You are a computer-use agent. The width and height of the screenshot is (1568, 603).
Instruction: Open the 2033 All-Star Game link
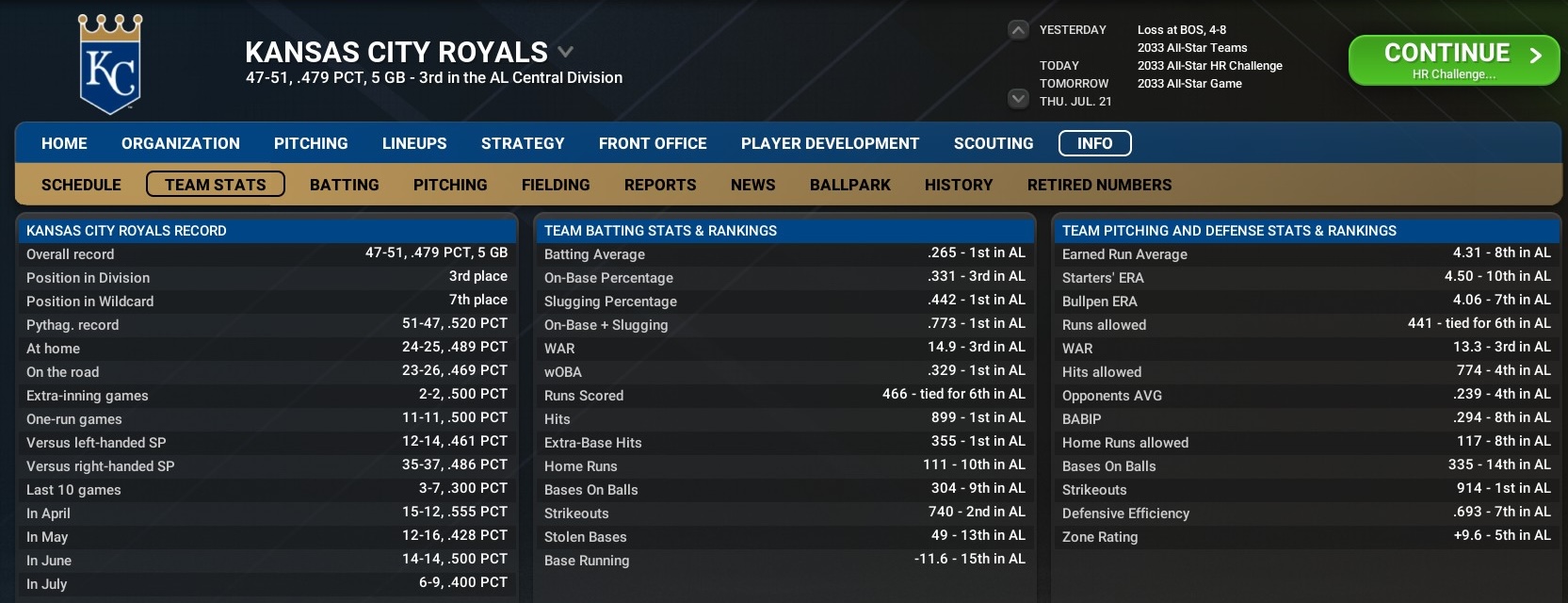click(x=1189, y=83)
